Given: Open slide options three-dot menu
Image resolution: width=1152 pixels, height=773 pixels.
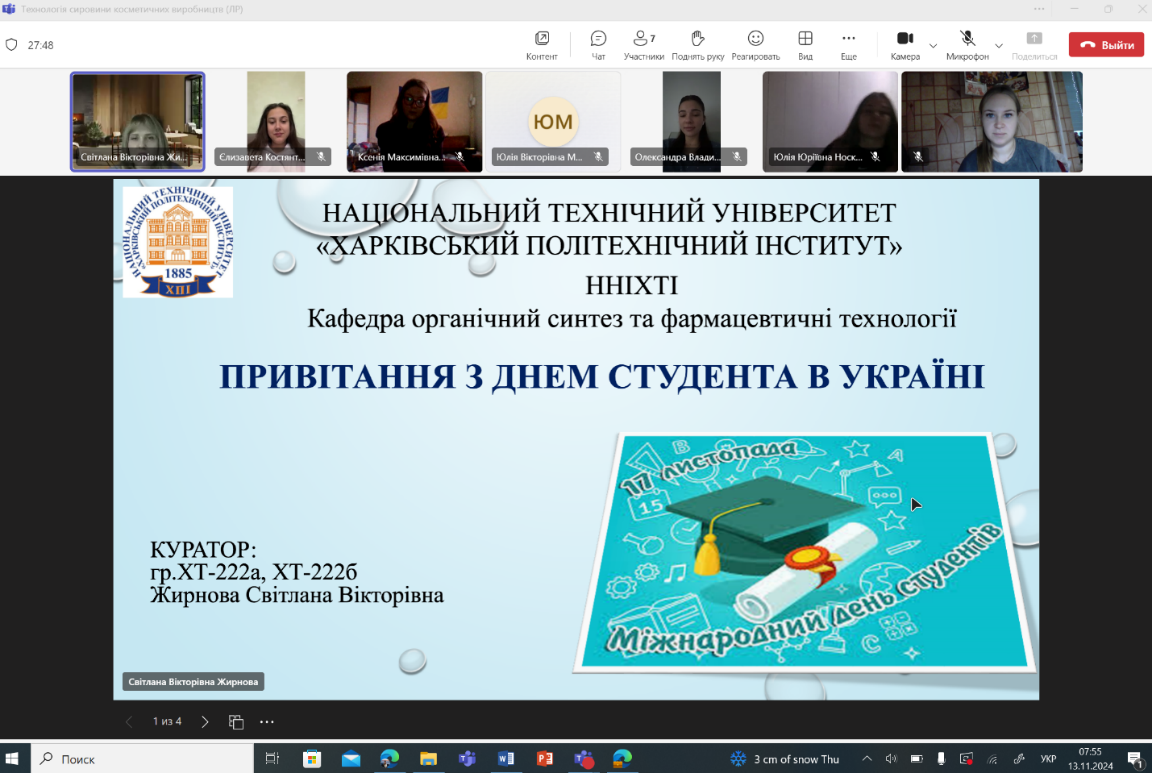Looking at the screenshot, I should [267, 721].
